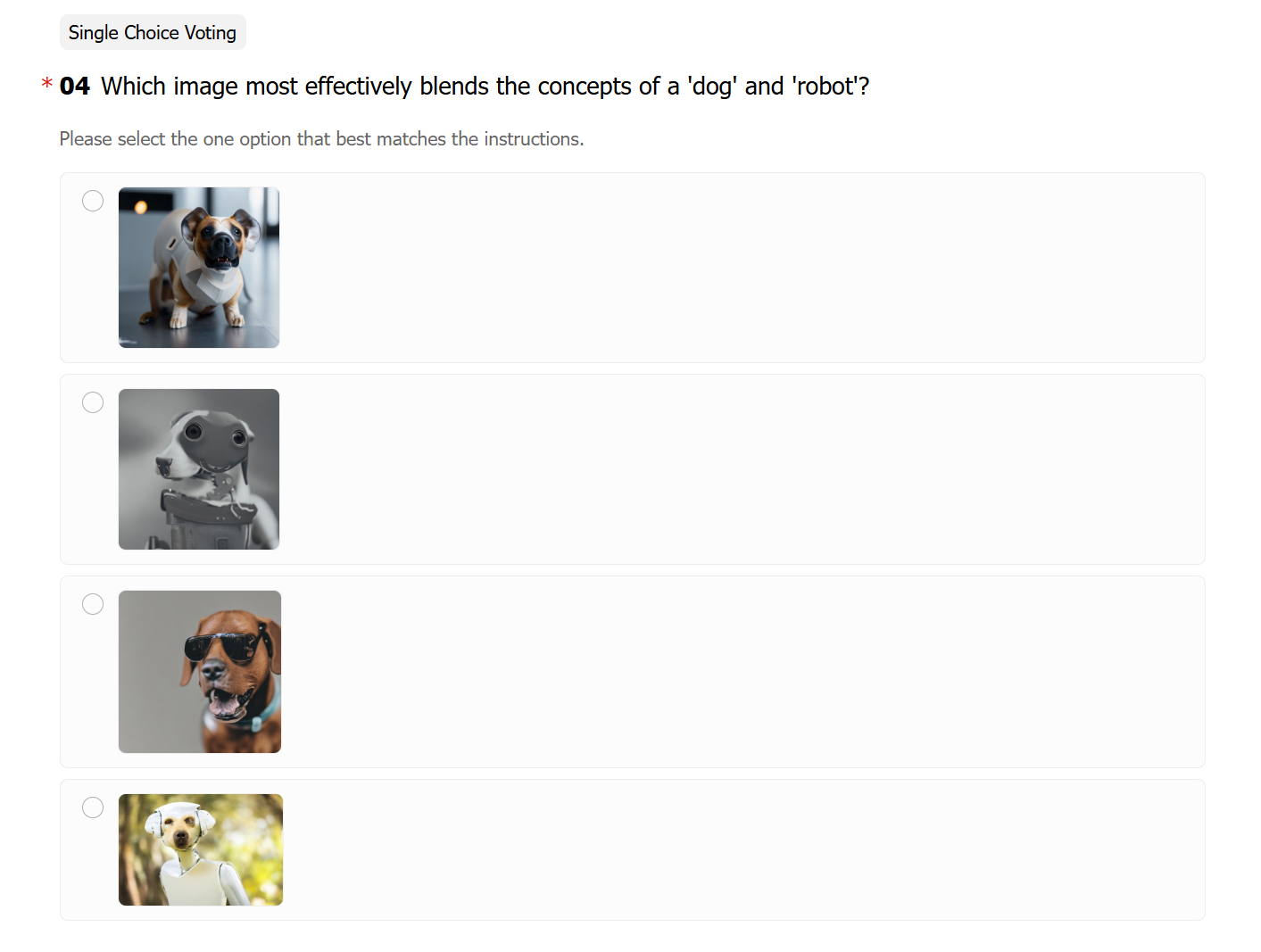Click the 'Please select the one option' instruction text
The height and width of the screenshot is (952, 1261).
(321, 139)
